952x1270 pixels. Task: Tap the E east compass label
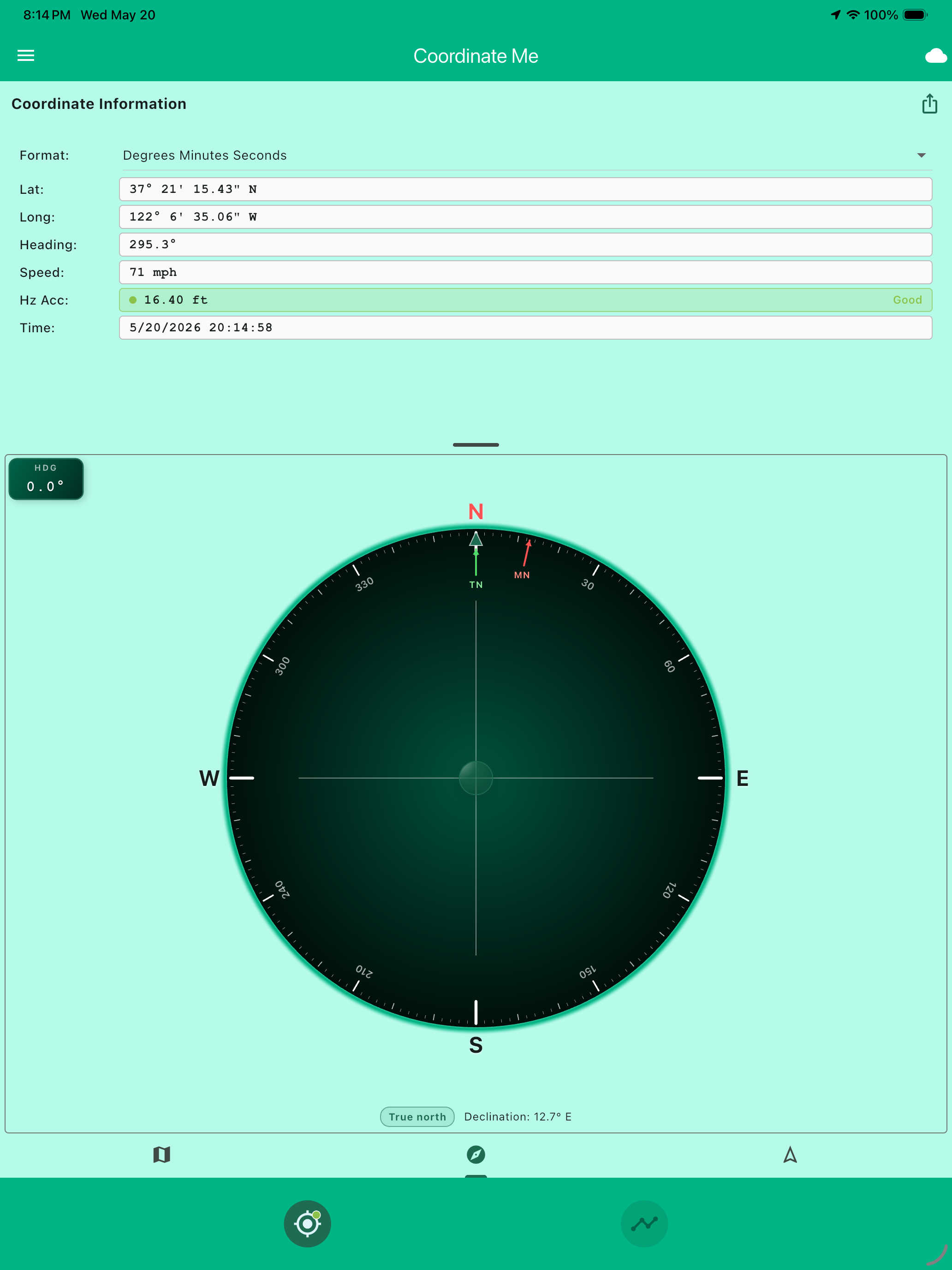742,779
